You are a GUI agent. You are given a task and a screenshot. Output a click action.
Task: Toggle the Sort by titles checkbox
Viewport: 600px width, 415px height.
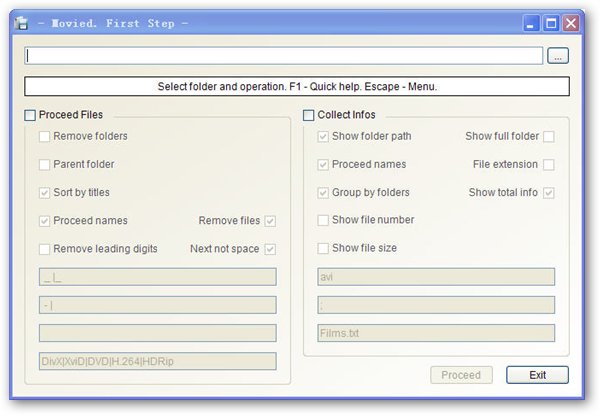pyautogui.click(x=45, y=192)
